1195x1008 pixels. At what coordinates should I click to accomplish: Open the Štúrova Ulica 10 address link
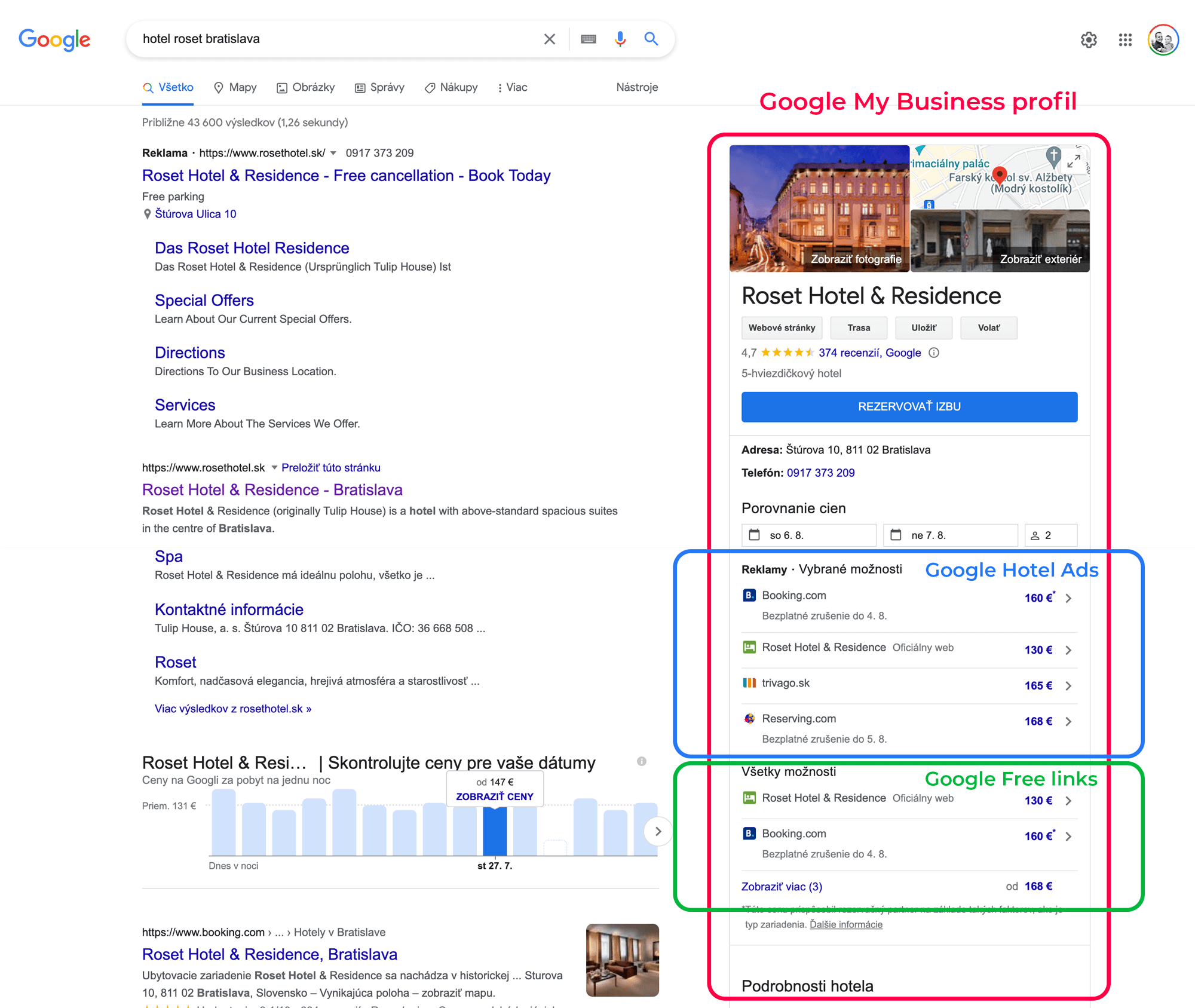tap(195, 214)
